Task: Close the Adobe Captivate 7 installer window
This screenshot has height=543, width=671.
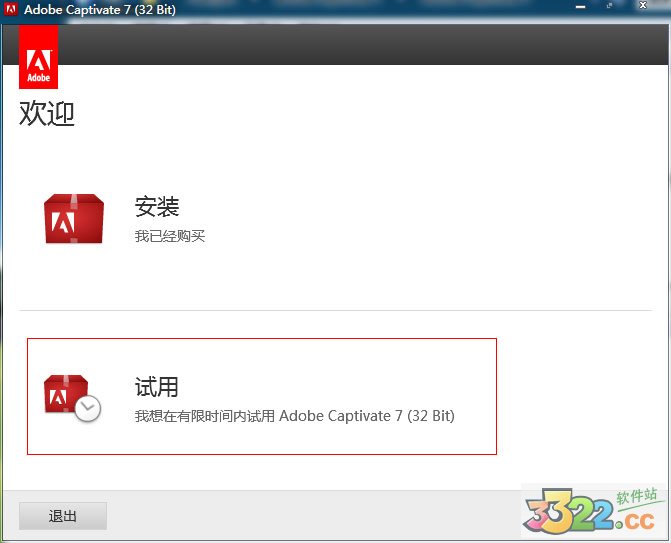Action: pyautogui.click(x=643, y=6)
